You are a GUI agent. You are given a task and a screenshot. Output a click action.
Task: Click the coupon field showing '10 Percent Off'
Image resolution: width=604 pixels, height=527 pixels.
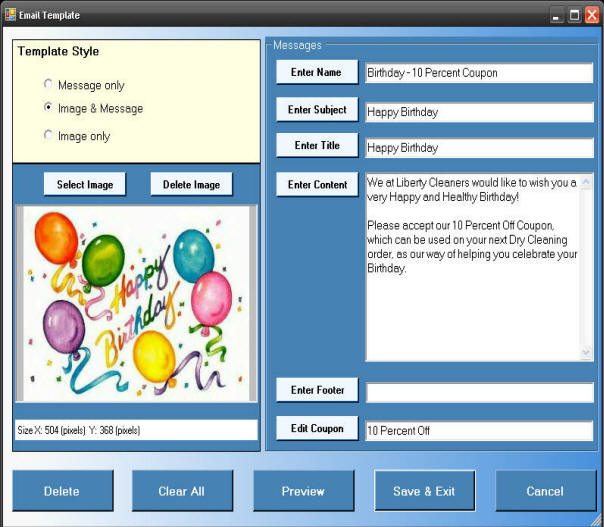coord(479,431)
